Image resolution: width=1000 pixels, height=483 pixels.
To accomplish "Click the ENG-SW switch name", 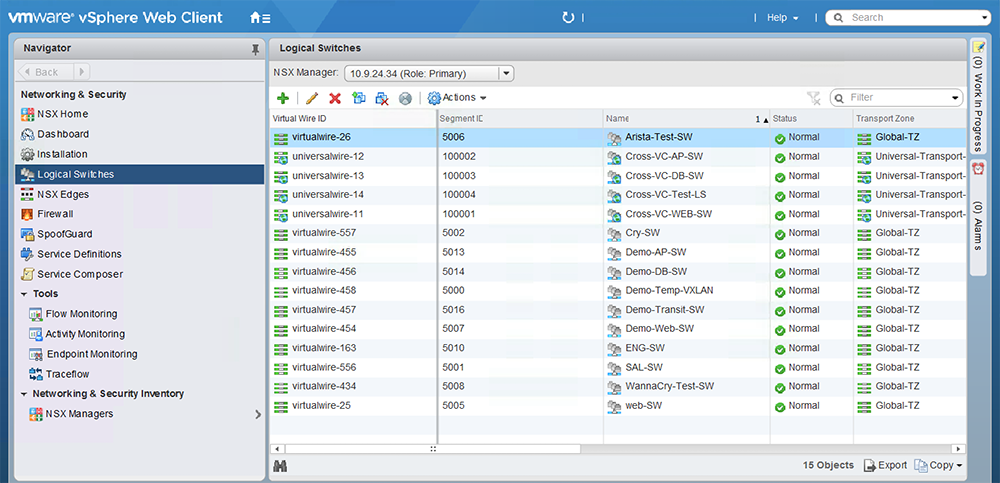I will click(x=645, y=348).
